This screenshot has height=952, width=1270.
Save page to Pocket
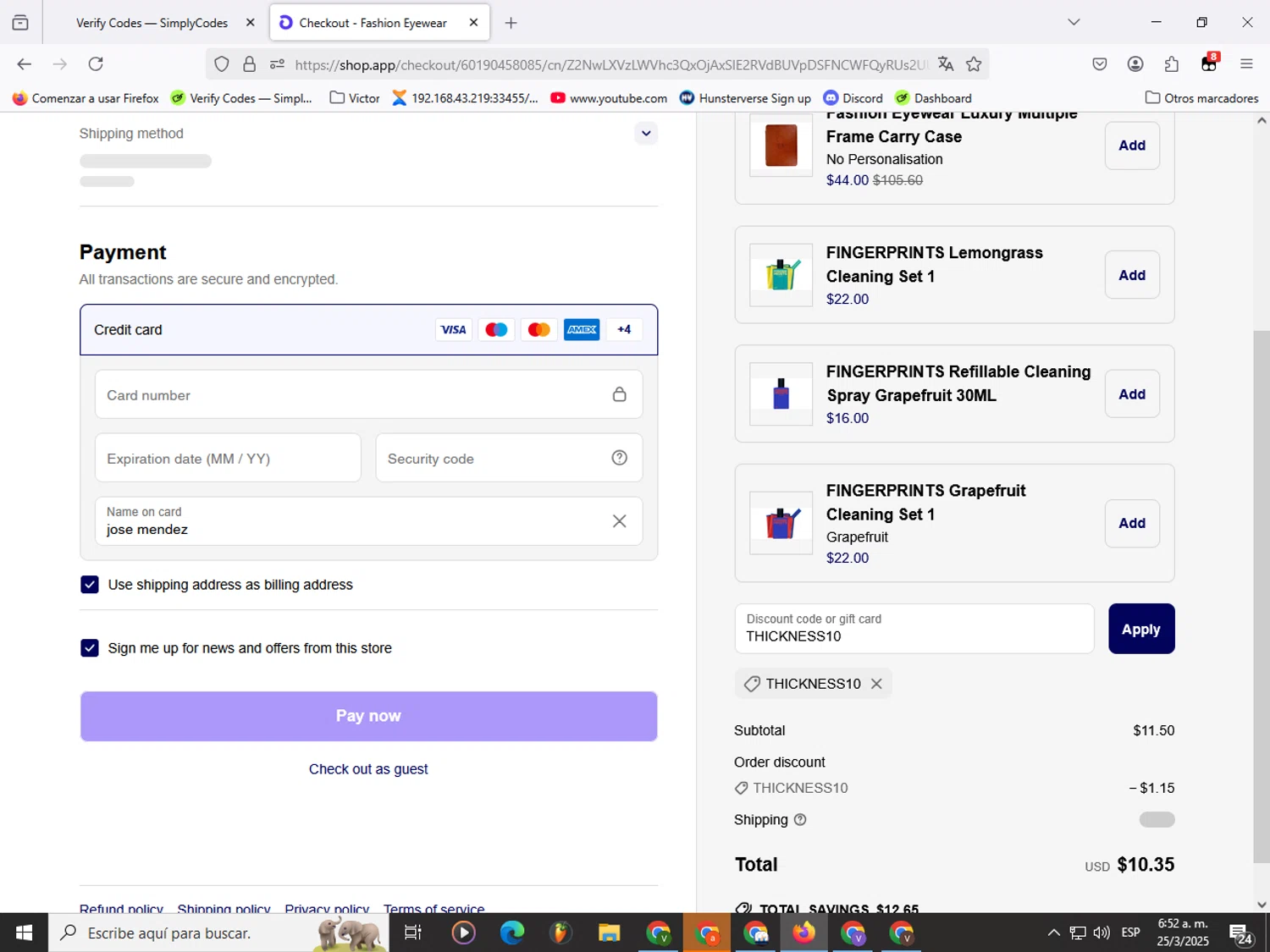coord(1100,64)
